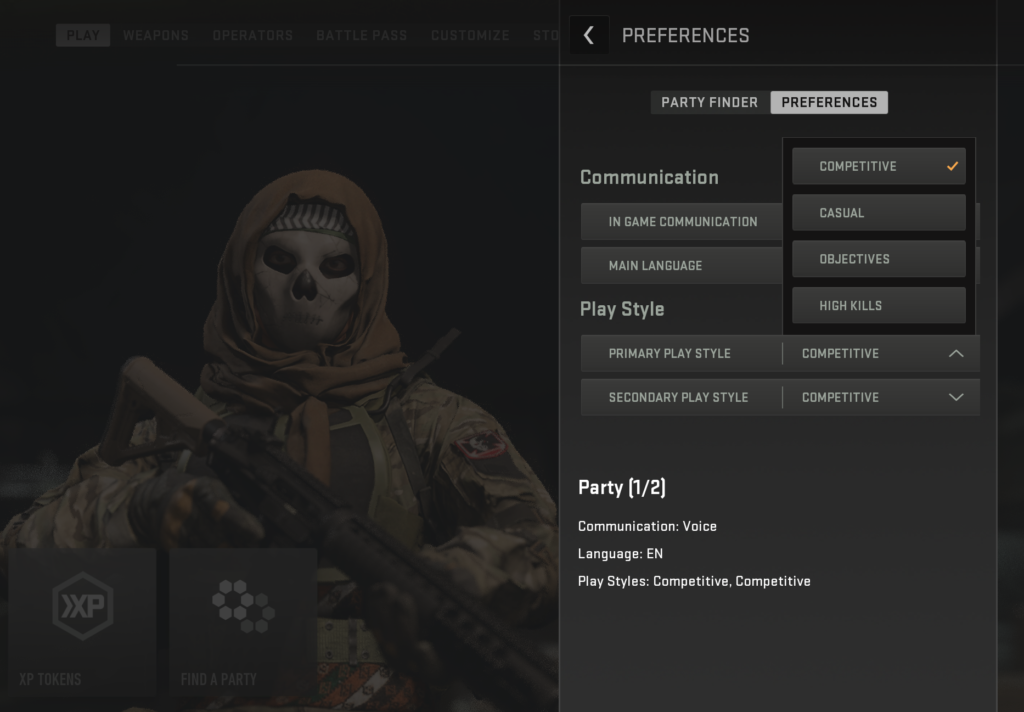Click the checkmark beside Competitive
This screenshot has width=1024, height=712.
tap(953, 166)
